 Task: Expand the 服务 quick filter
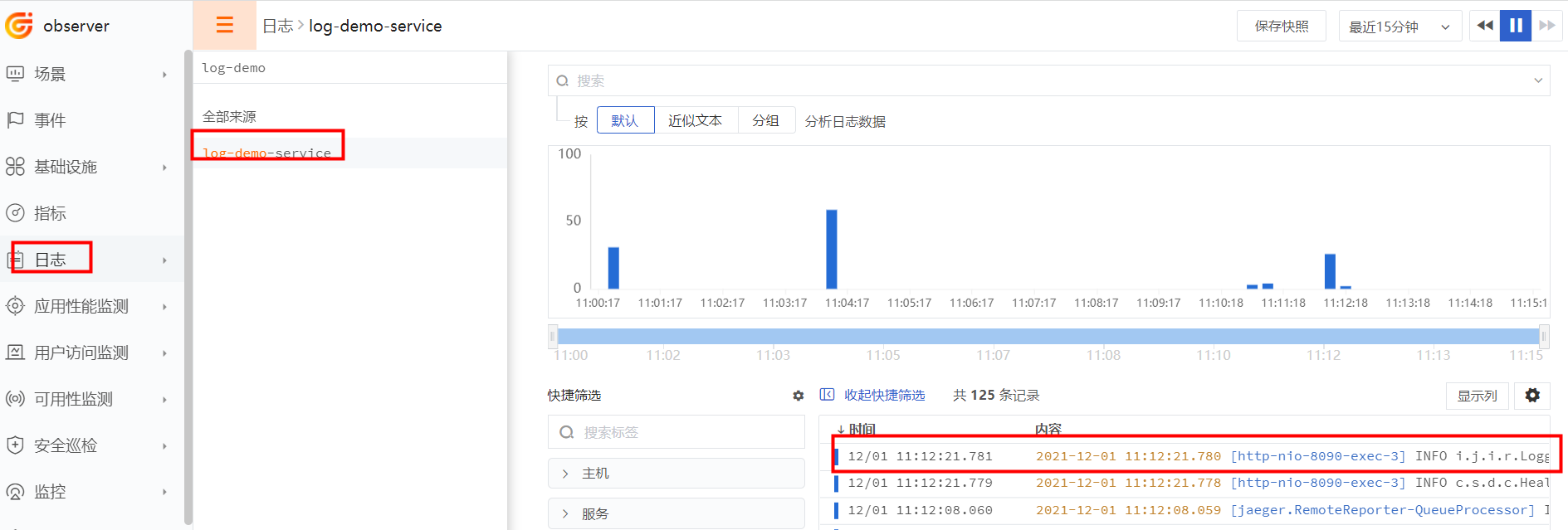676,514
